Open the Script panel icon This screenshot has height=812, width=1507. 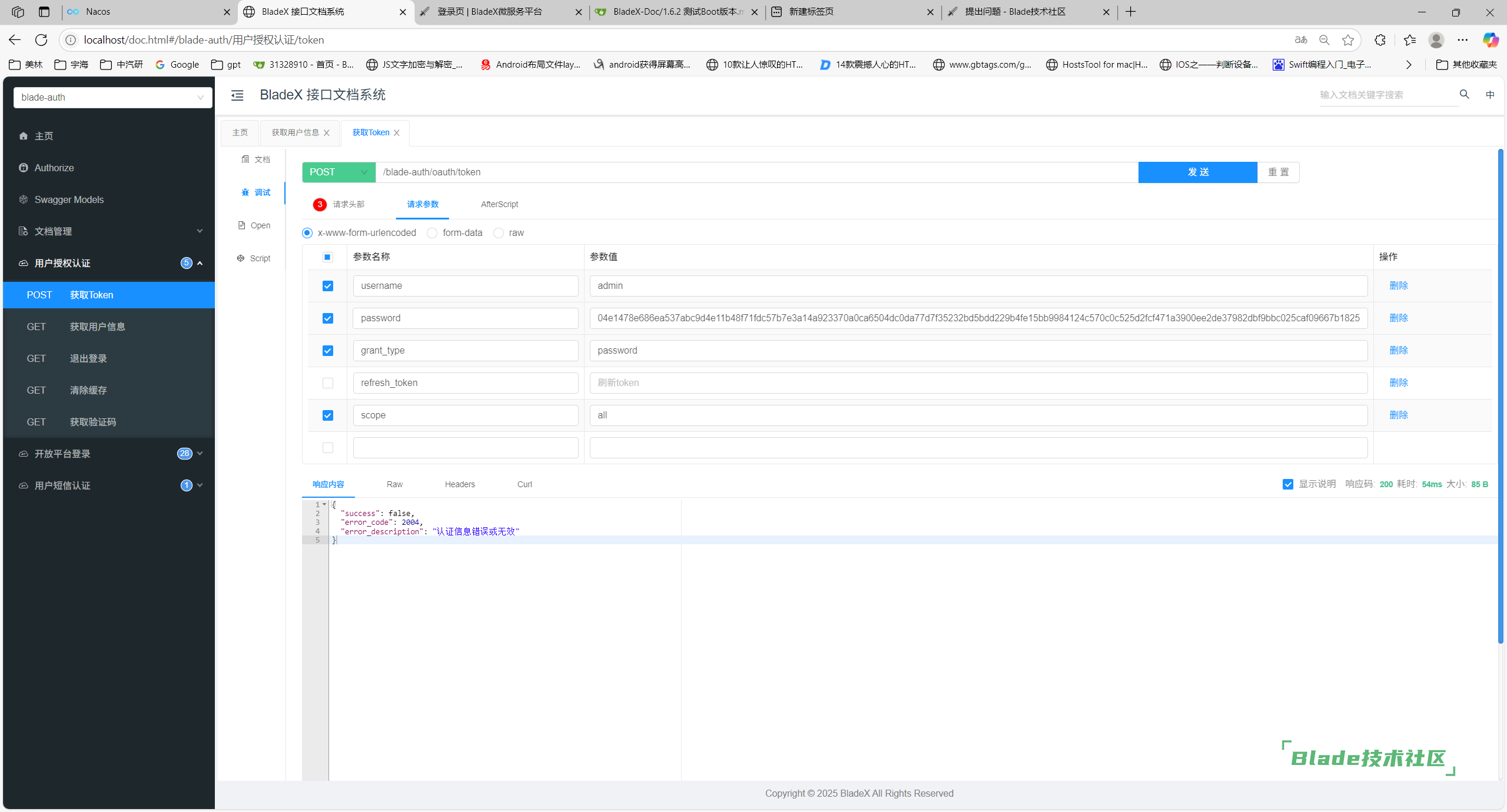coord(241,258)
